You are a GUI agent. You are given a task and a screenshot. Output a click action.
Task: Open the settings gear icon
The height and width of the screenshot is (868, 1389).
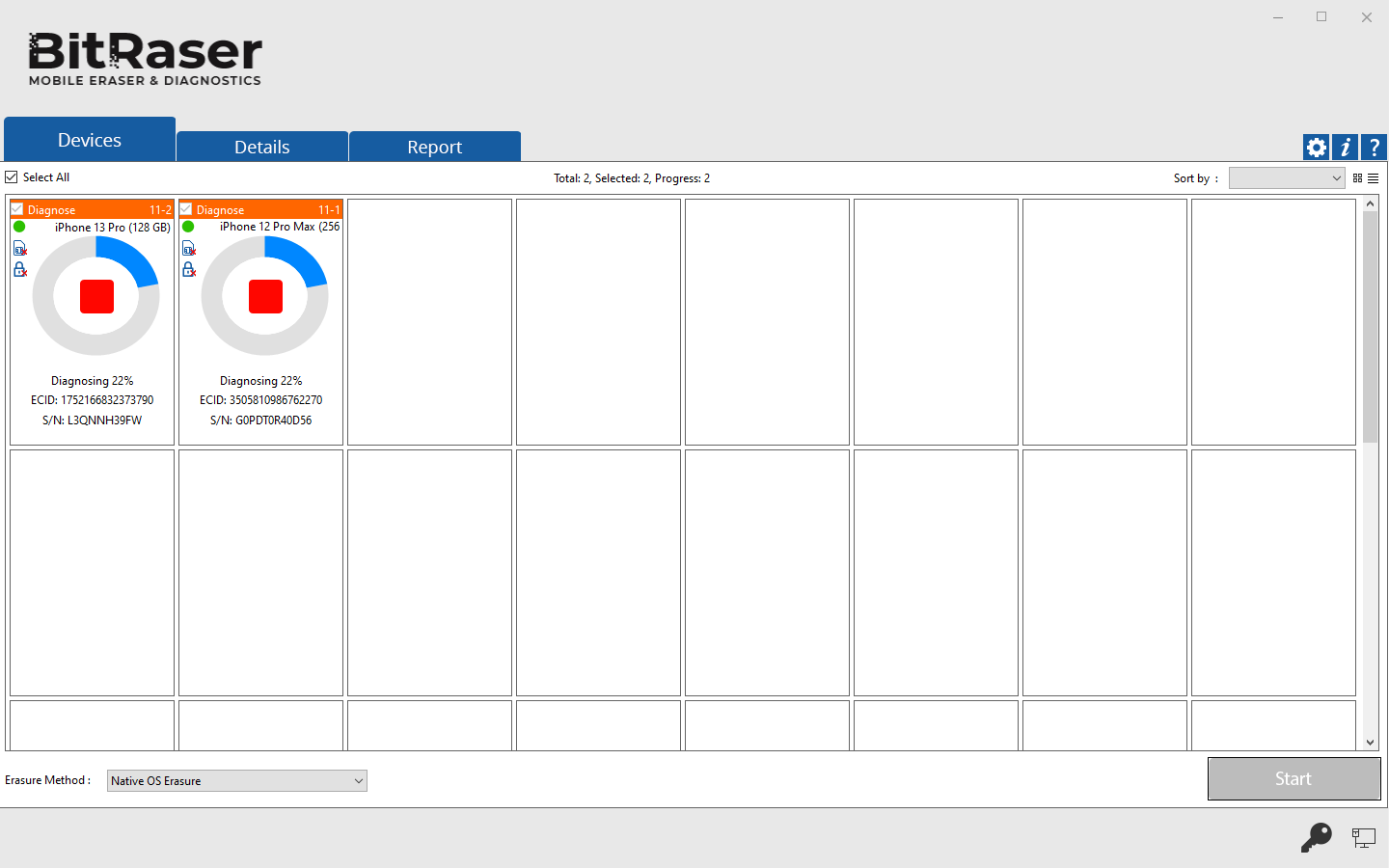1316,148
